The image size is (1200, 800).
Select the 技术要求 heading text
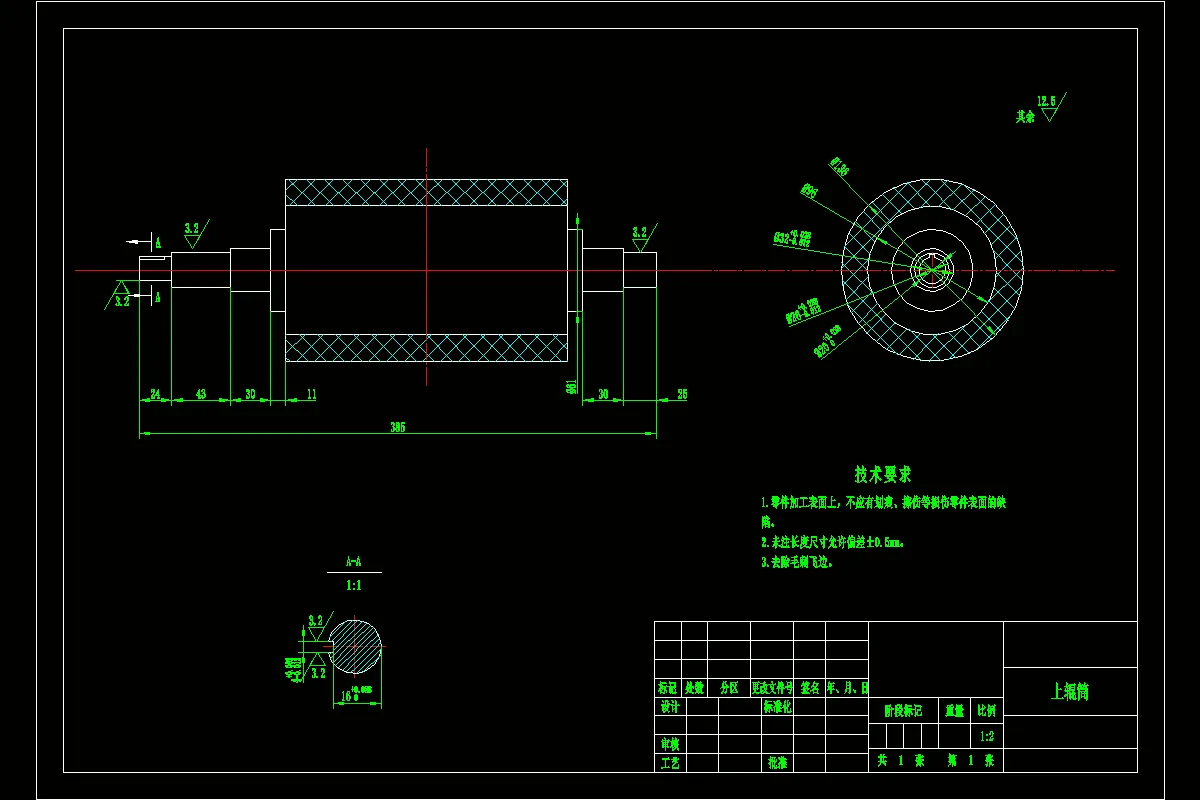[x=882, y=474]
